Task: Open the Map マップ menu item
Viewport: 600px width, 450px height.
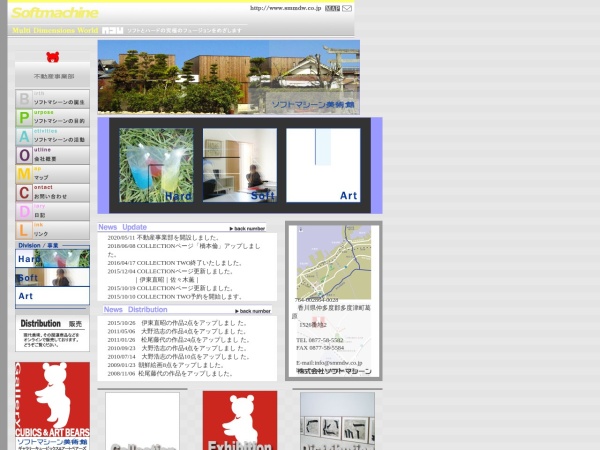Action: pyautogui.click(x=53, y=174)
